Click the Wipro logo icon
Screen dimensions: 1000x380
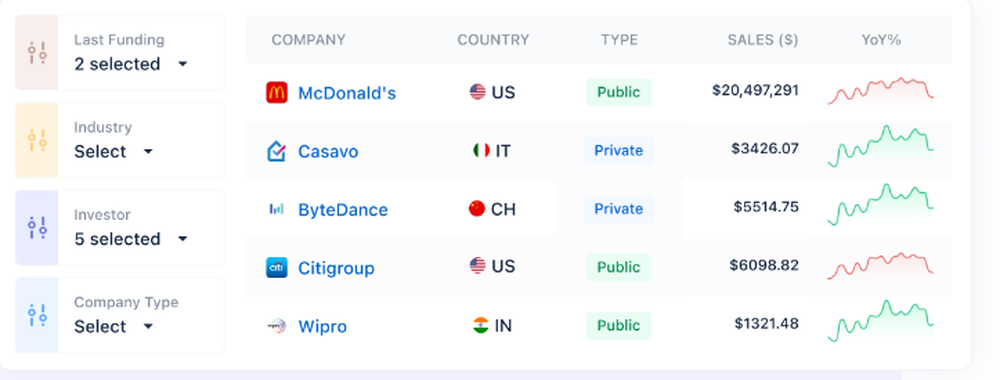coord(276,326)
